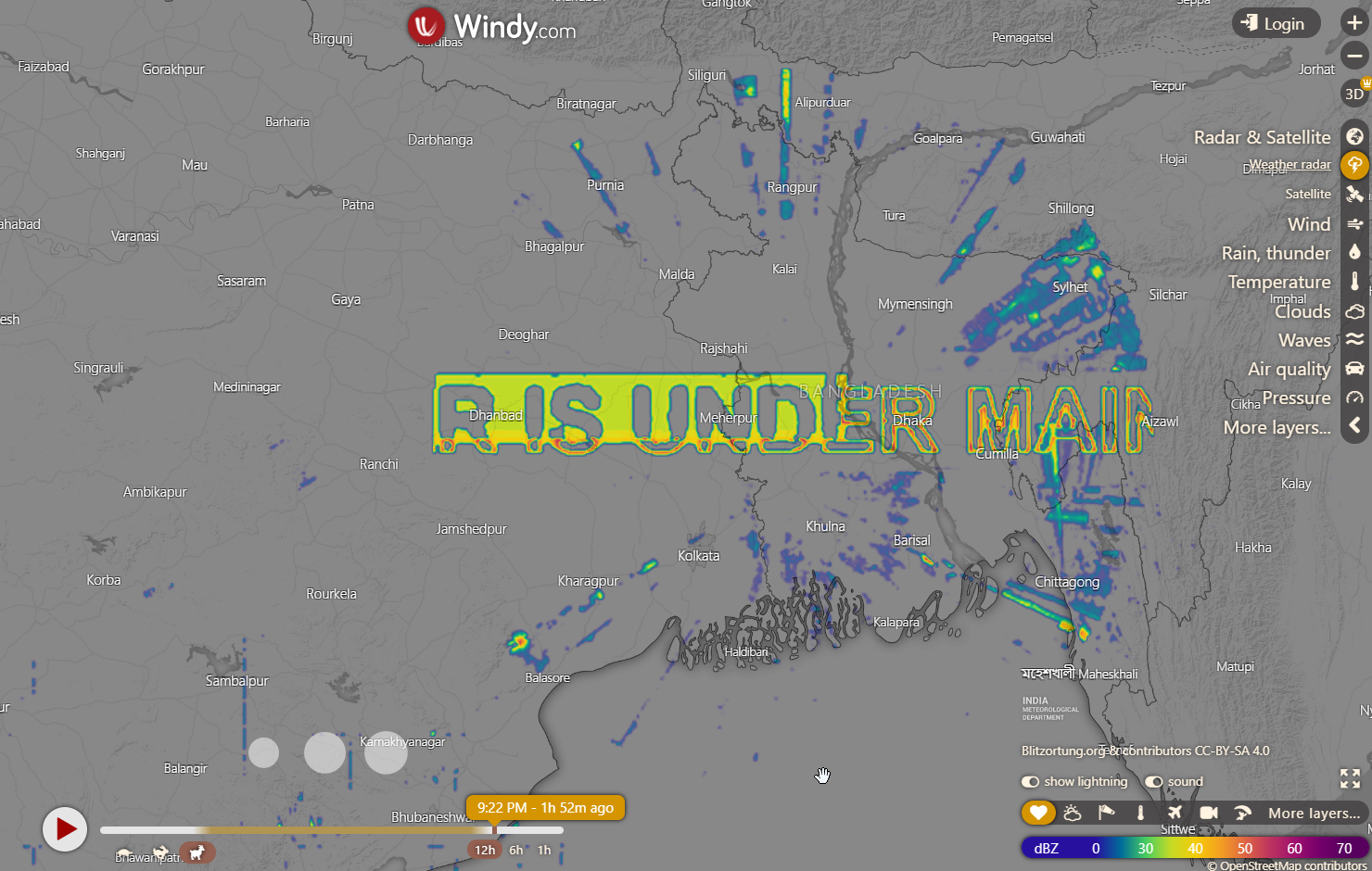This screenshot has width=1372, height=871.
Task: Choose Pressure layer label
Action: tap(1297, 398)
